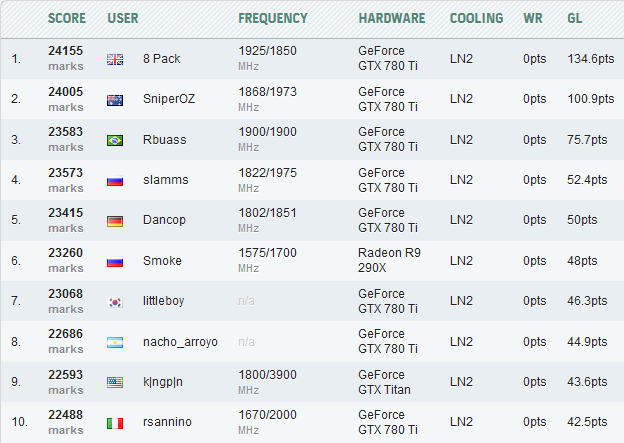Image resolution: width=624 pixels, height=443 pixels.
Task: Open the 23260 marks score
Action: tap(66, 260)
